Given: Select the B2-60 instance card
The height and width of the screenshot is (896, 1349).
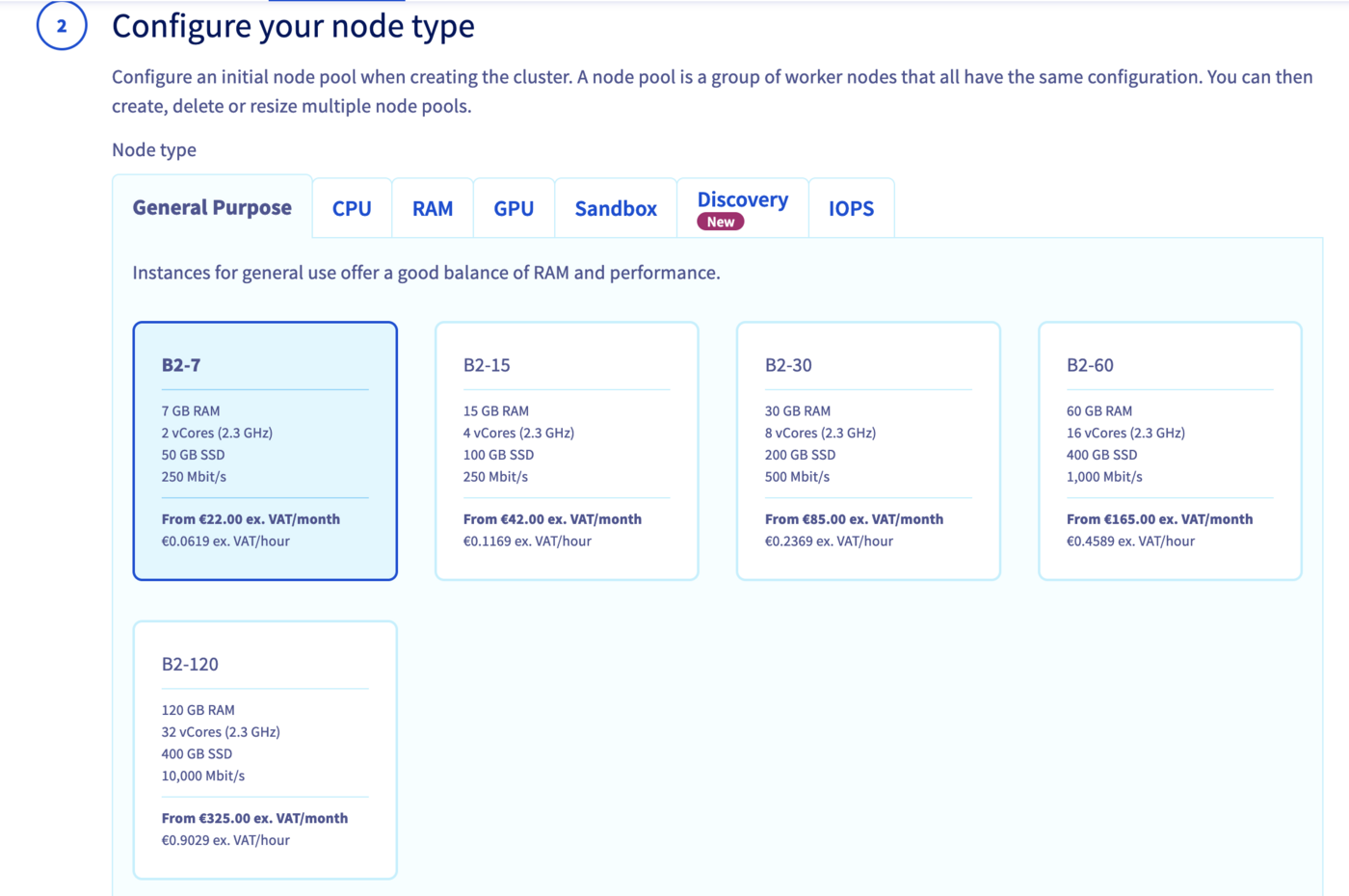Looking at the screenshot, I should 1170,450.
